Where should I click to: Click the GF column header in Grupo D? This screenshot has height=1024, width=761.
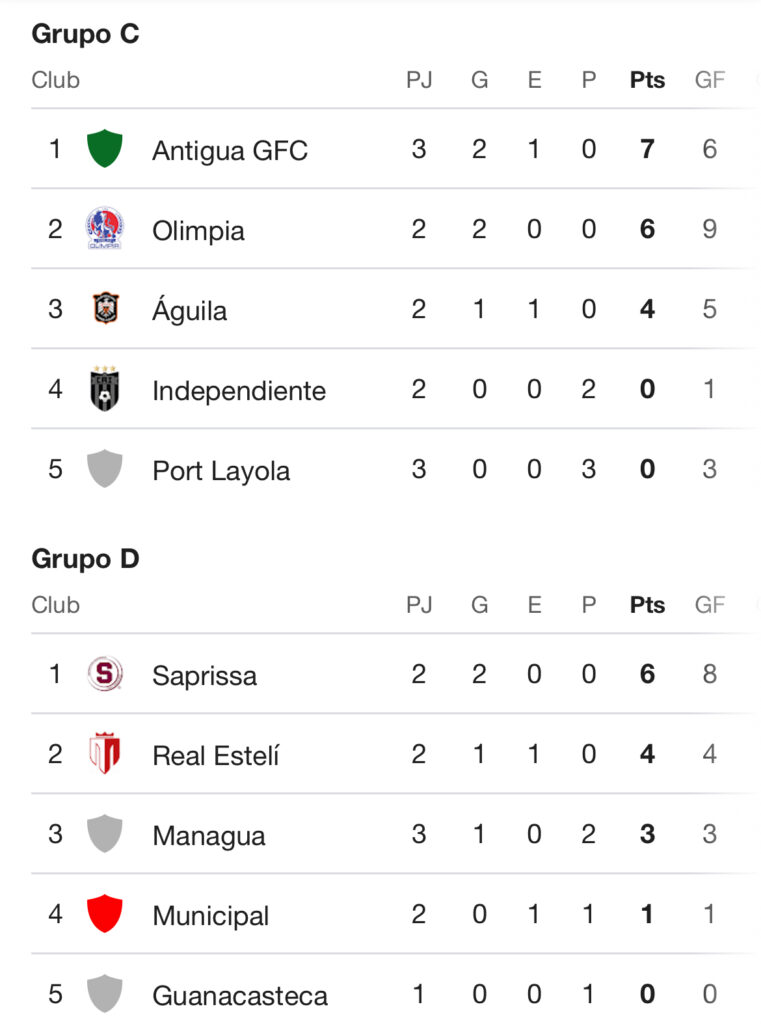pyautogui.click(x=709, y=605)
